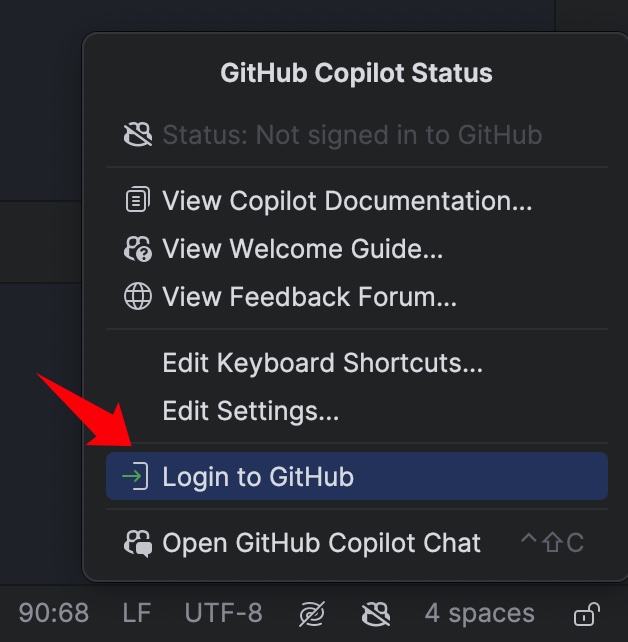The height and width of the screenshot is (642, 628).
Task: Click the documentation pages icon
Action: (138, 200)
